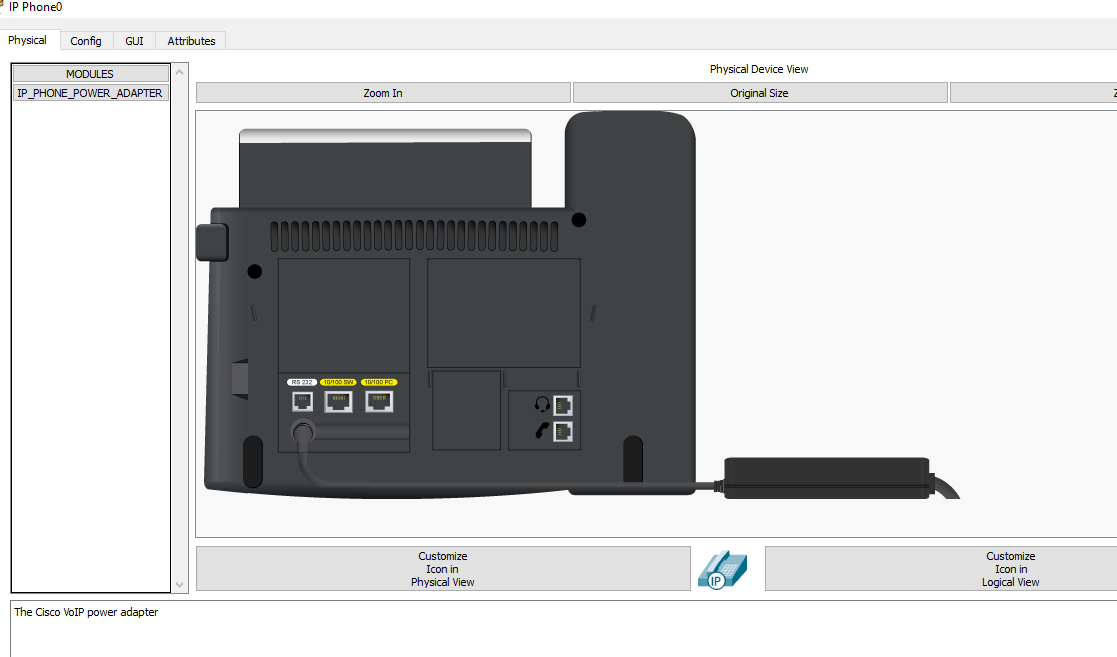Click the RS 232 port on phone
Image resolution: width=1117 pixels, height=657 pixels.
[x=303, y=402]
